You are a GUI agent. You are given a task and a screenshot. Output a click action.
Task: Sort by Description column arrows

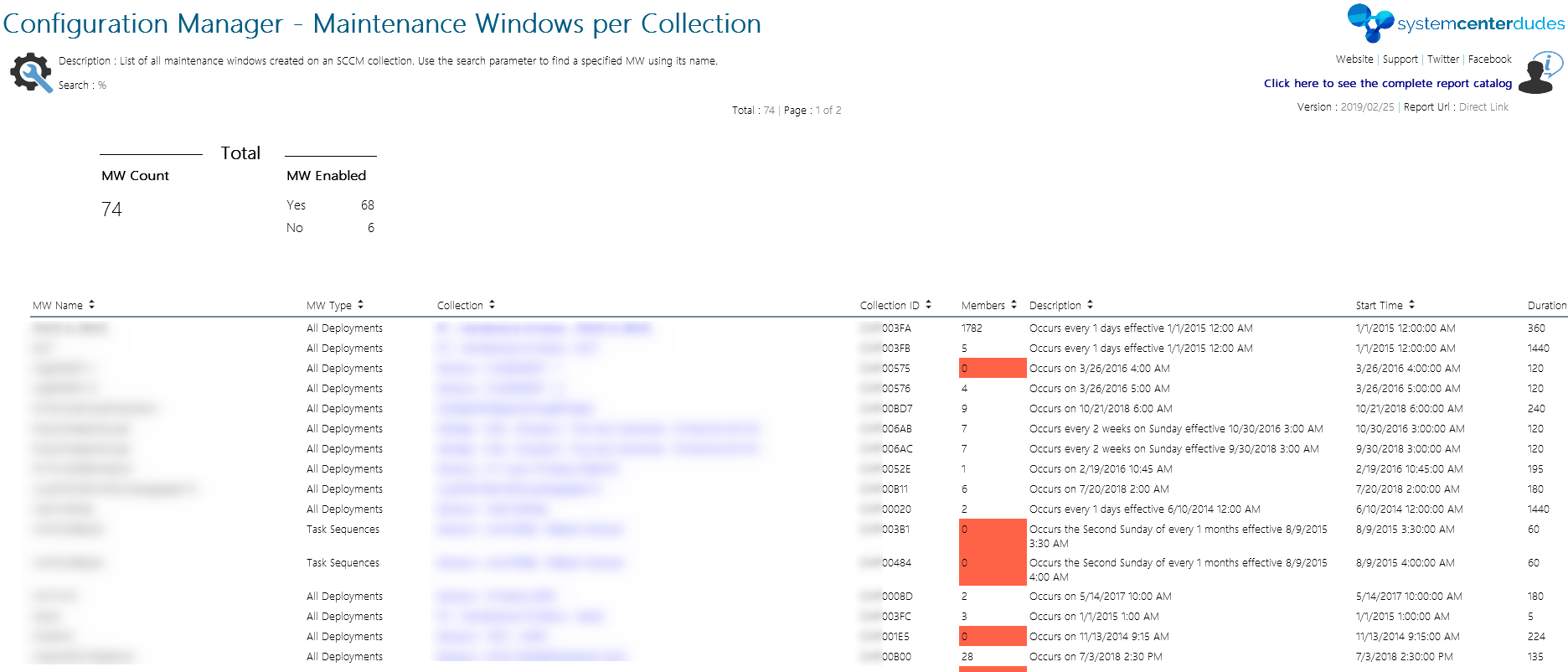1090,305
